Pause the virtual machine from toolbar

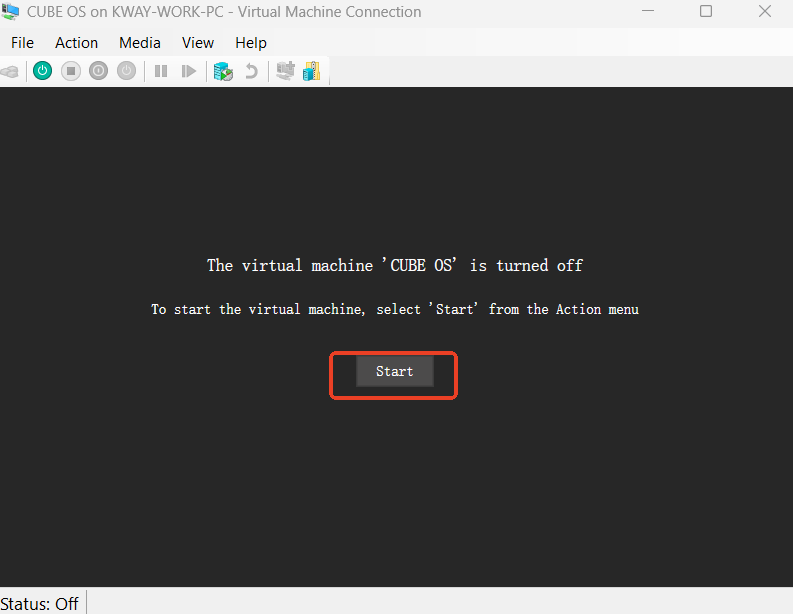[x=160, y=71]
